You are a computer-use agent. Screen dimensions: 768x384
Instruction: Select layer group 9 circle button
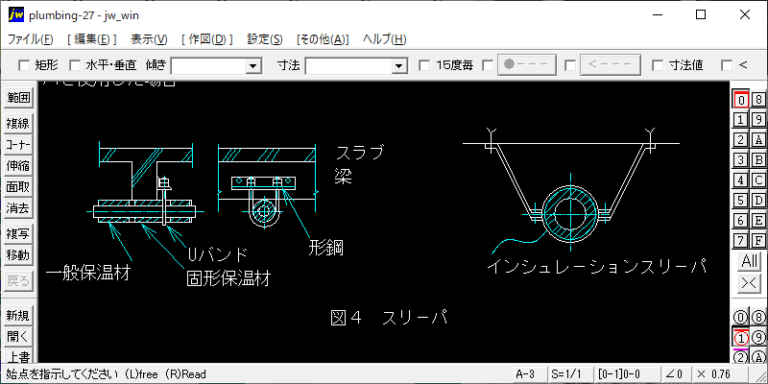[x=759, y=337]
